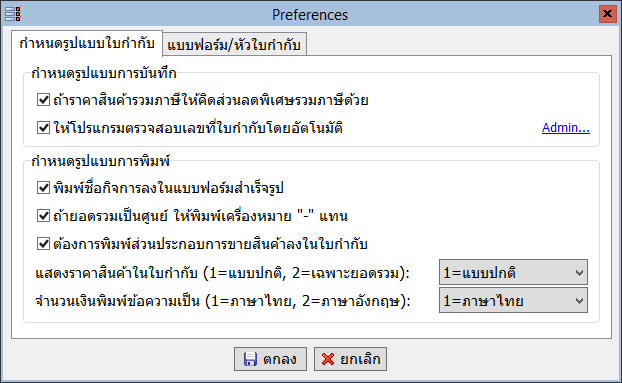Toggle พิมพ์ชื่อกิจการลงในแบบฟอร์มสำเร็จรูป checkbox
This screenshot has height=383, width=622.
tap(43, 188)
